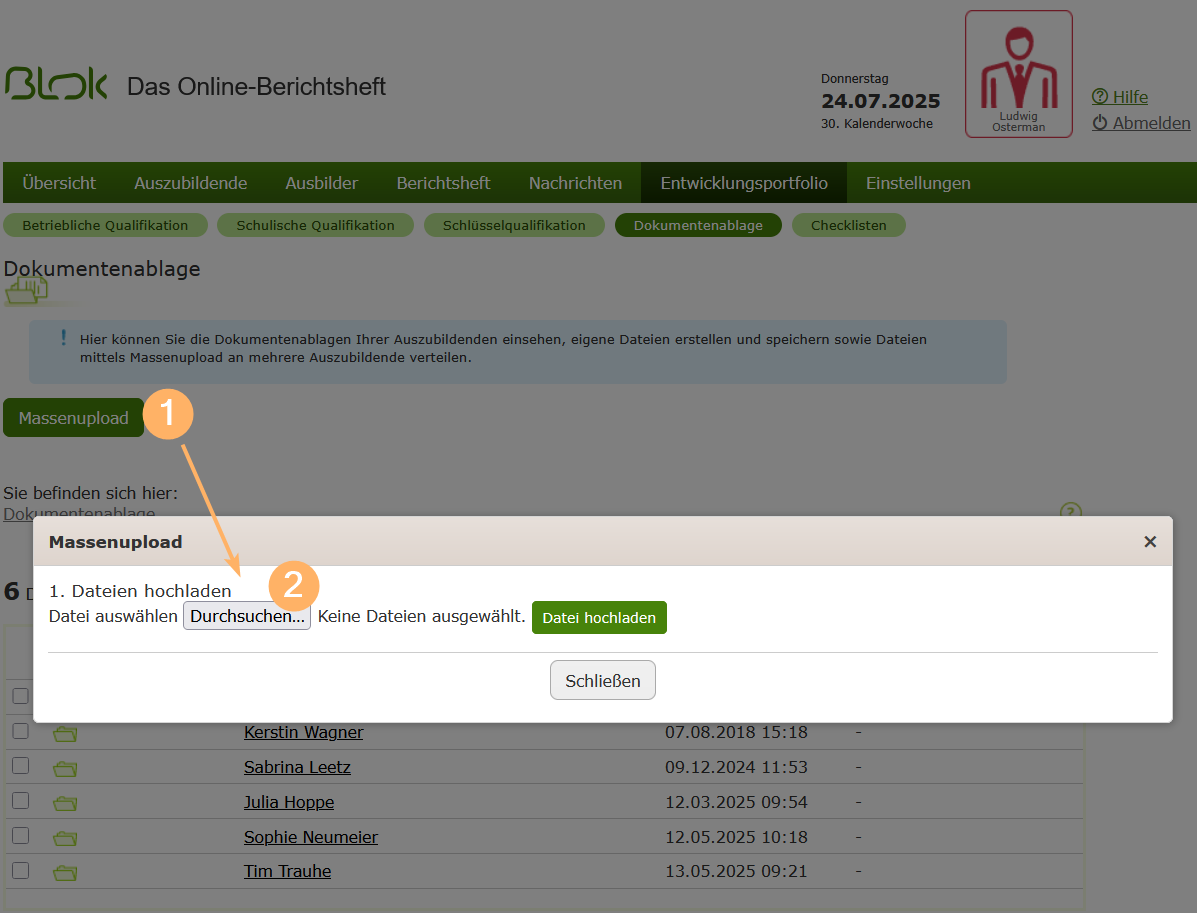1197x913 pixels.
Task: Open Ludwig Osterman's profile avatar
Action: tap(1018, 74)
